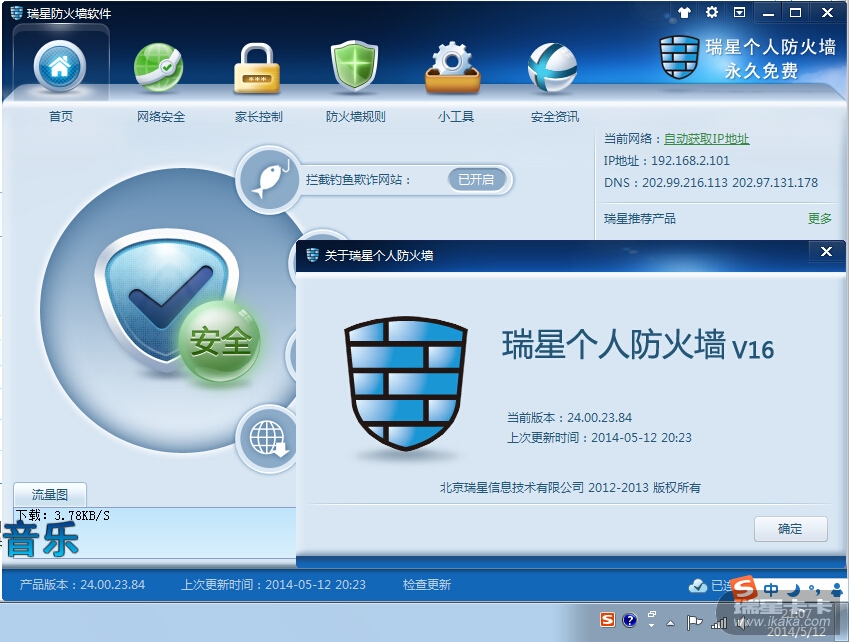Click Sogou input S icon in taskbar tray

[x=608, y=620]
